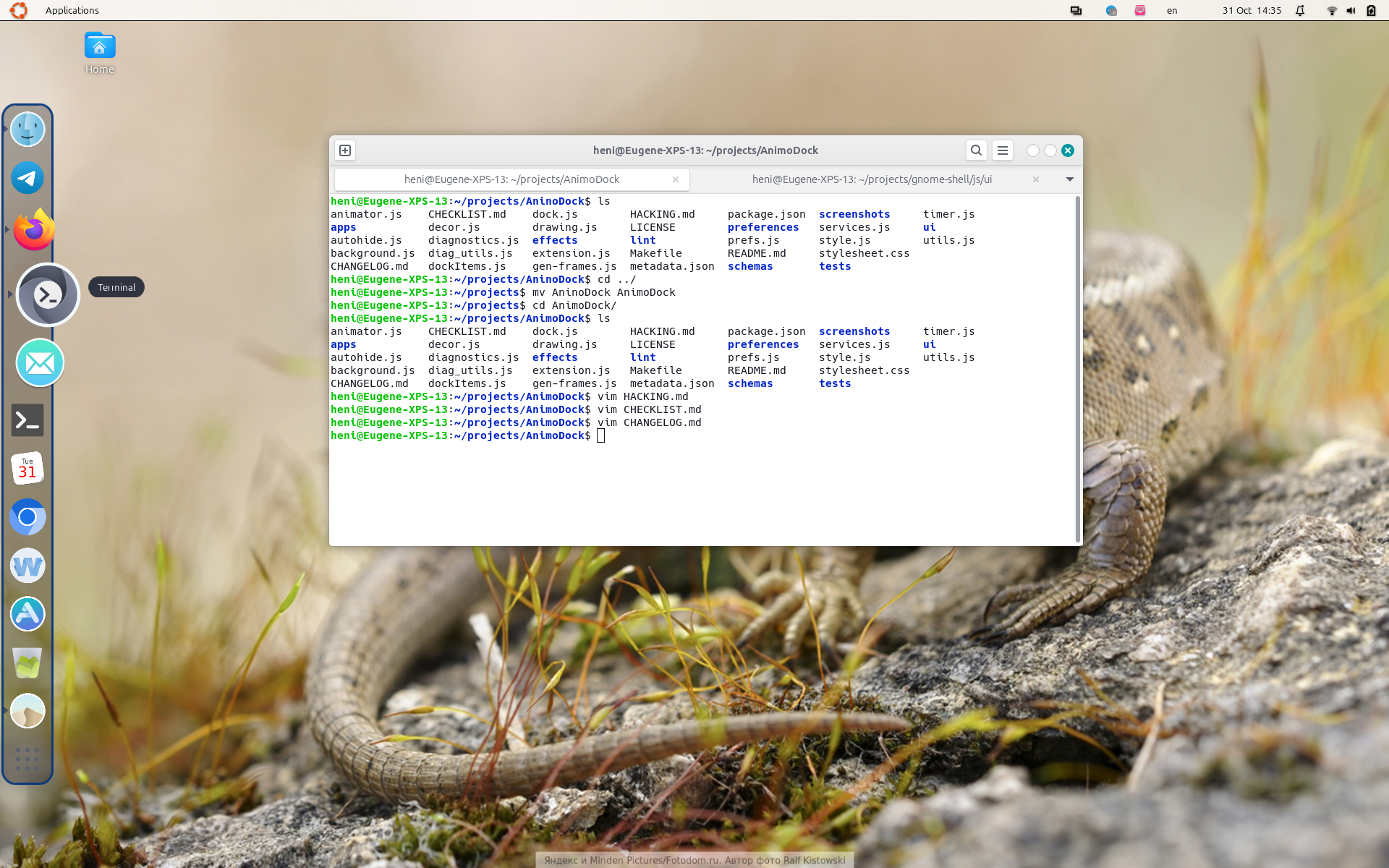The height and width of the screenshot is (868, 1389).
Task: Open Firefox from the dock
Action: [33, 230]
